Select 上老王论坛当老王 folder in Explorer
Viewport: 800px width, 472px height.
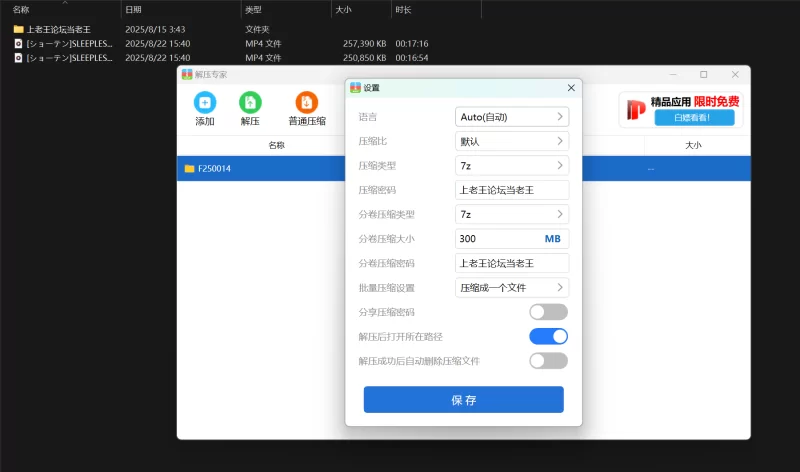58,29
